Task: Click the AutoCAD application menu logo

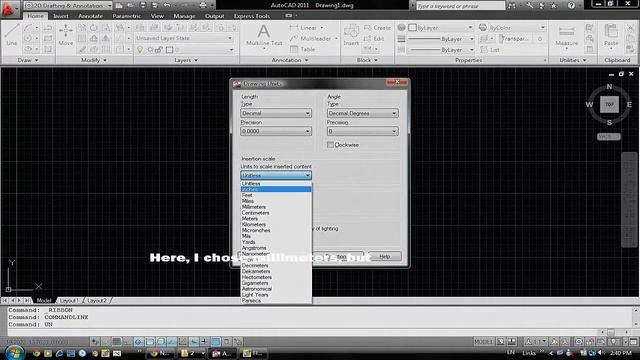Action: (9, 8)
